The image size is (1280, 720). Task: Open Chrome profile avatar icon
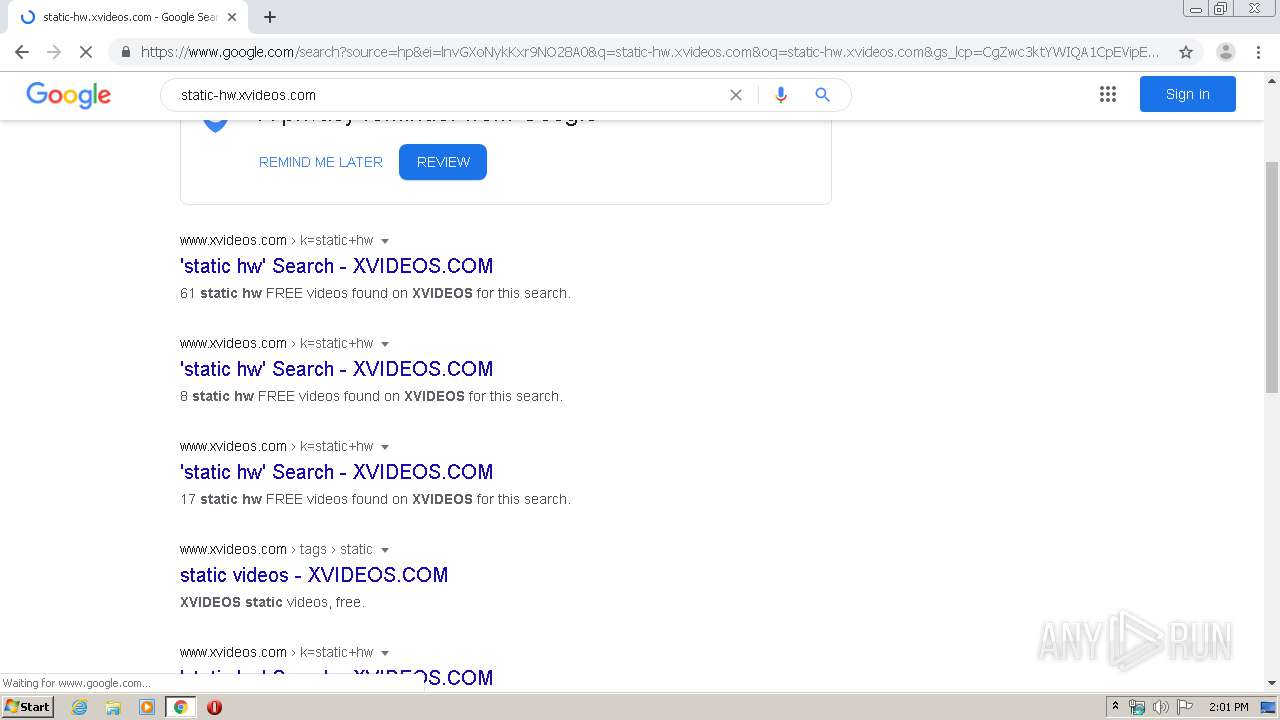pos(1225,52)
